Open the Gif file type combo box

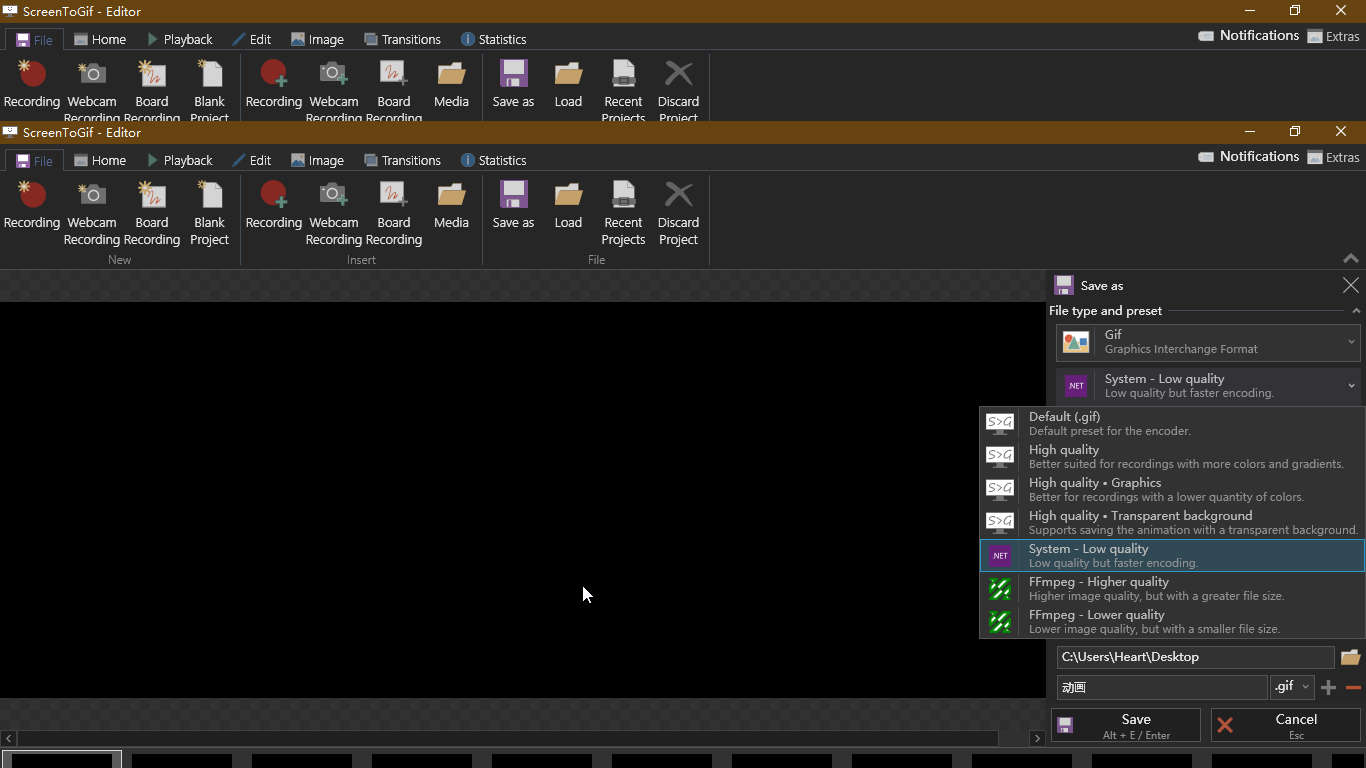tap(1208, 342)
